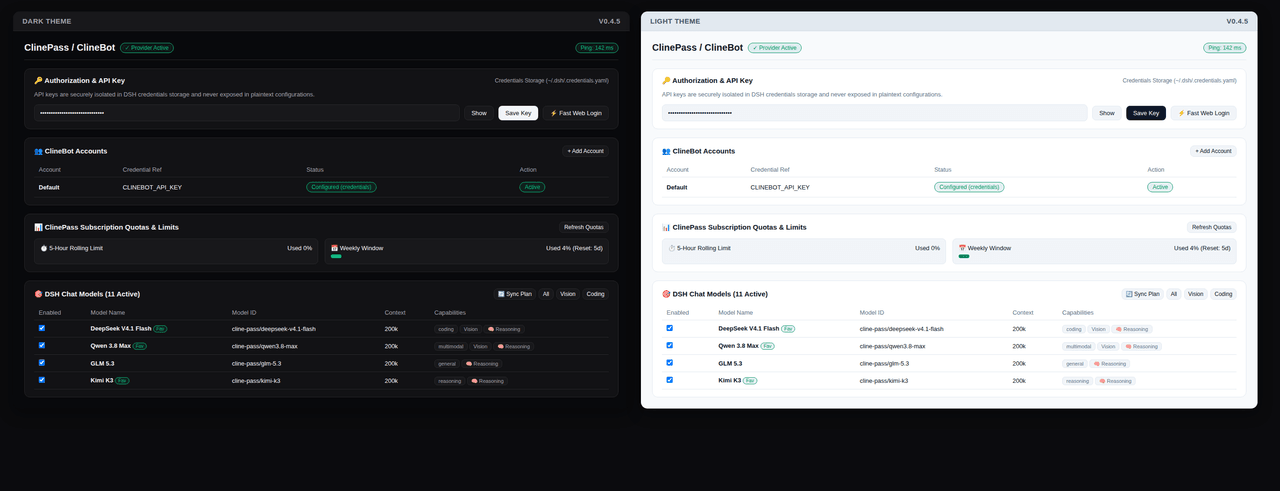The image size is (1280, 491).
Task: Click Show key button in dark theme panel
Action: tap(479, 113)
